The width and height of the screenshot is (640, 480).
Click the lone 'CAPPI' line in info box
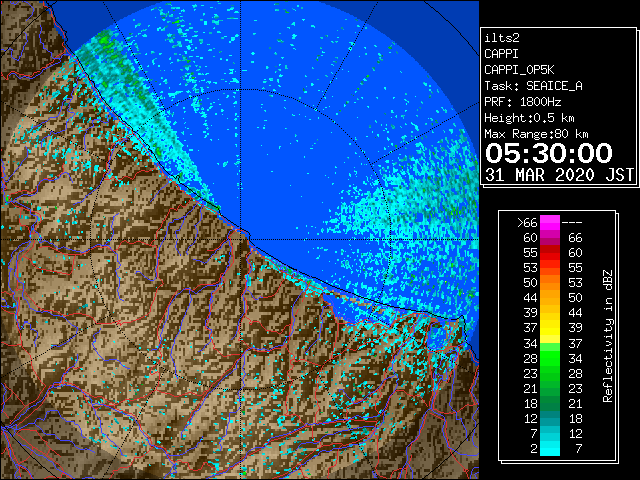point(501,54)
